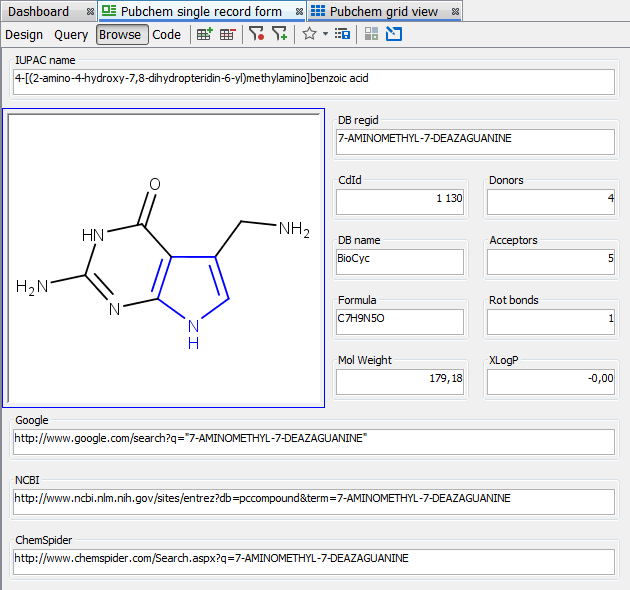Click the ChemSpider URL field
The image size is (630, 590).
314,562
